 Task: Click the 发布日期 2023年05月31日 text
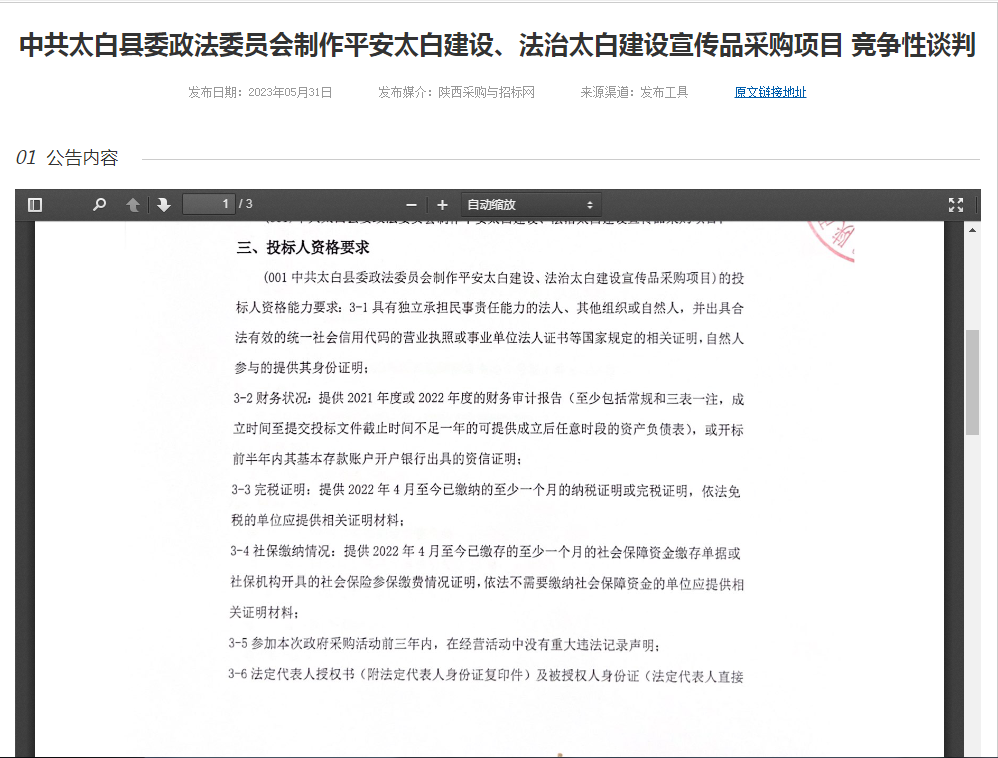(x=260, y=92)
